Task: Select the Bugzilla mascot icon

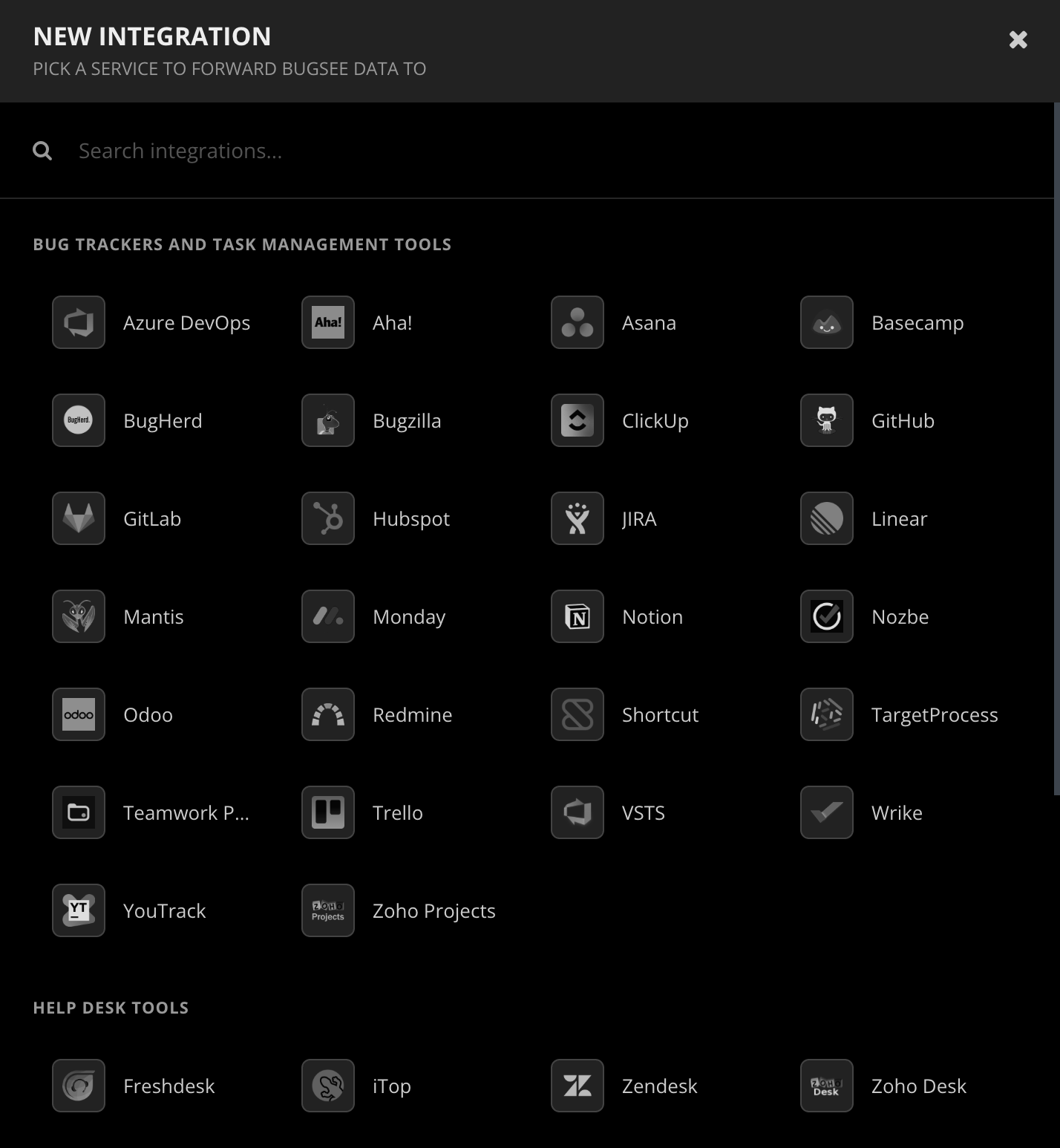Action: pyautogui.click(x=328, y=420)
